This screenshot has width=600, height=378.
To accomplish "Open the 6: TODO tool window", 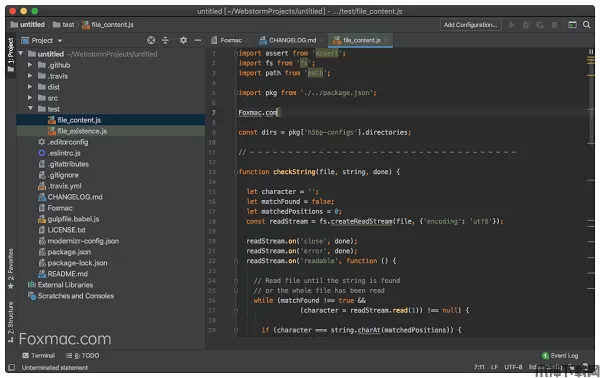I will tap(83, 356).
